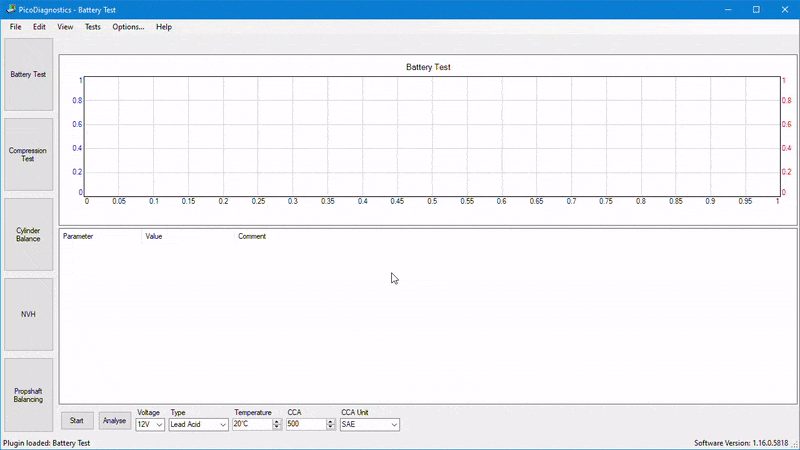Select the Propshaft Balancing sidebar button
Viewport: 800px width, 450px height.
(x=29, y=395)
